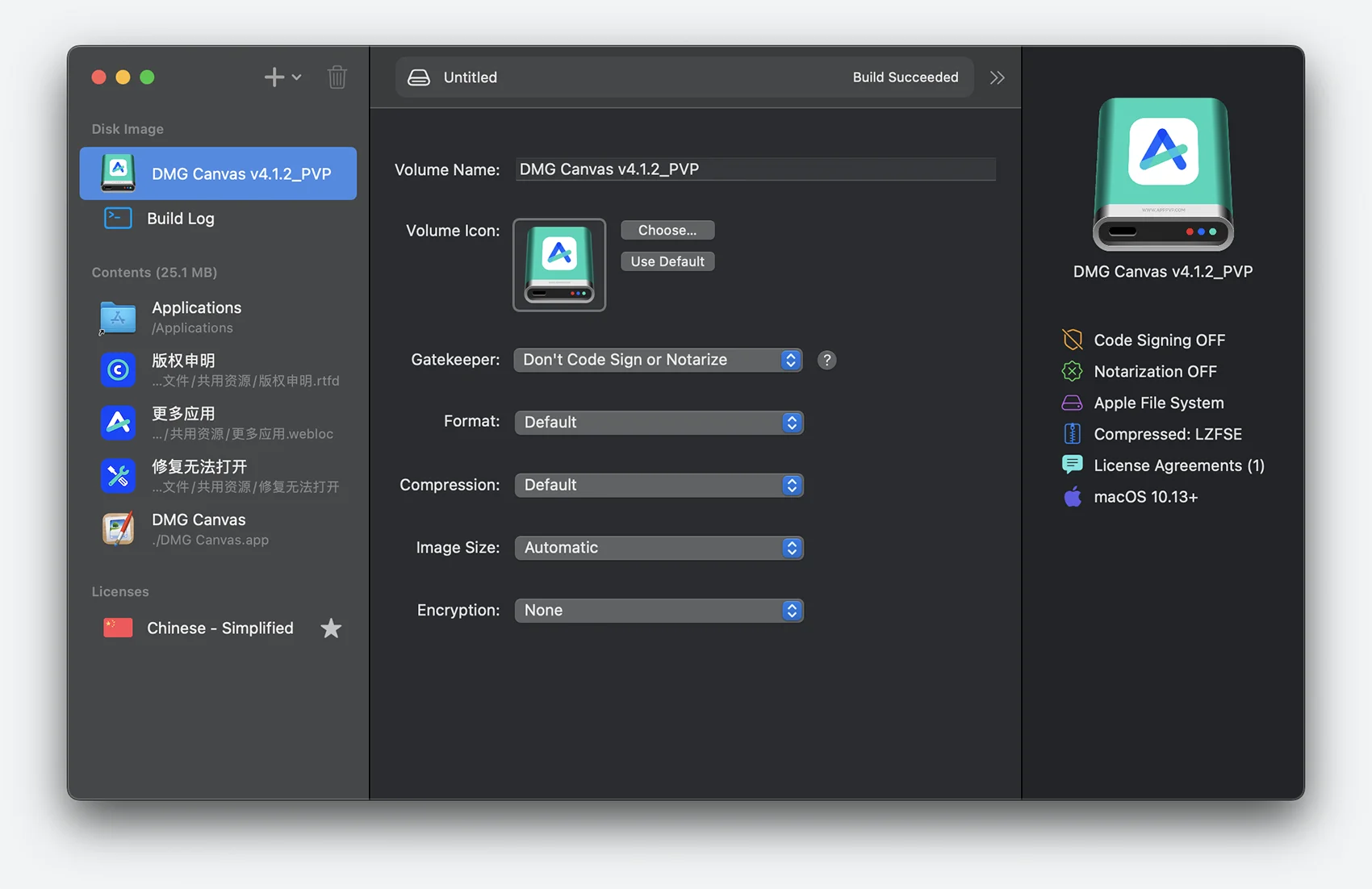Screen dimensions: 1372x889
Task: Click the Gatekeeper help question mark
Action: (826, 360)
